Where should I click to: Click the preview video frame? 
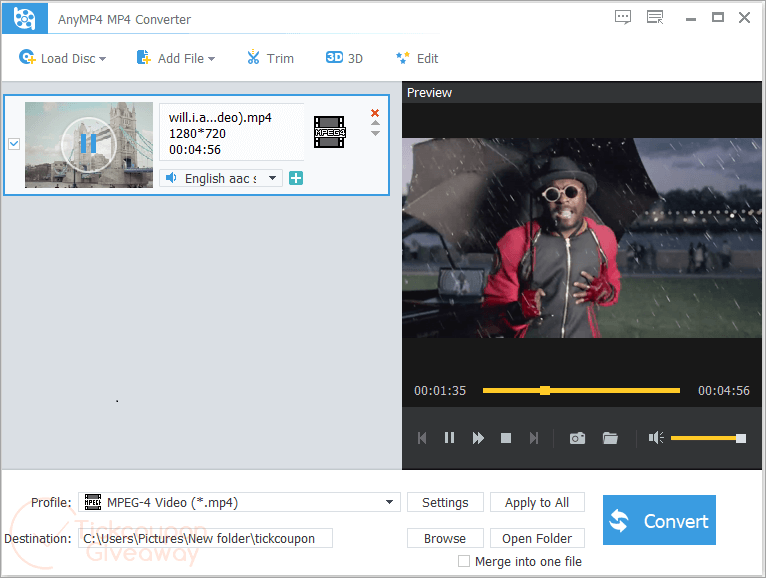(582, 238)
